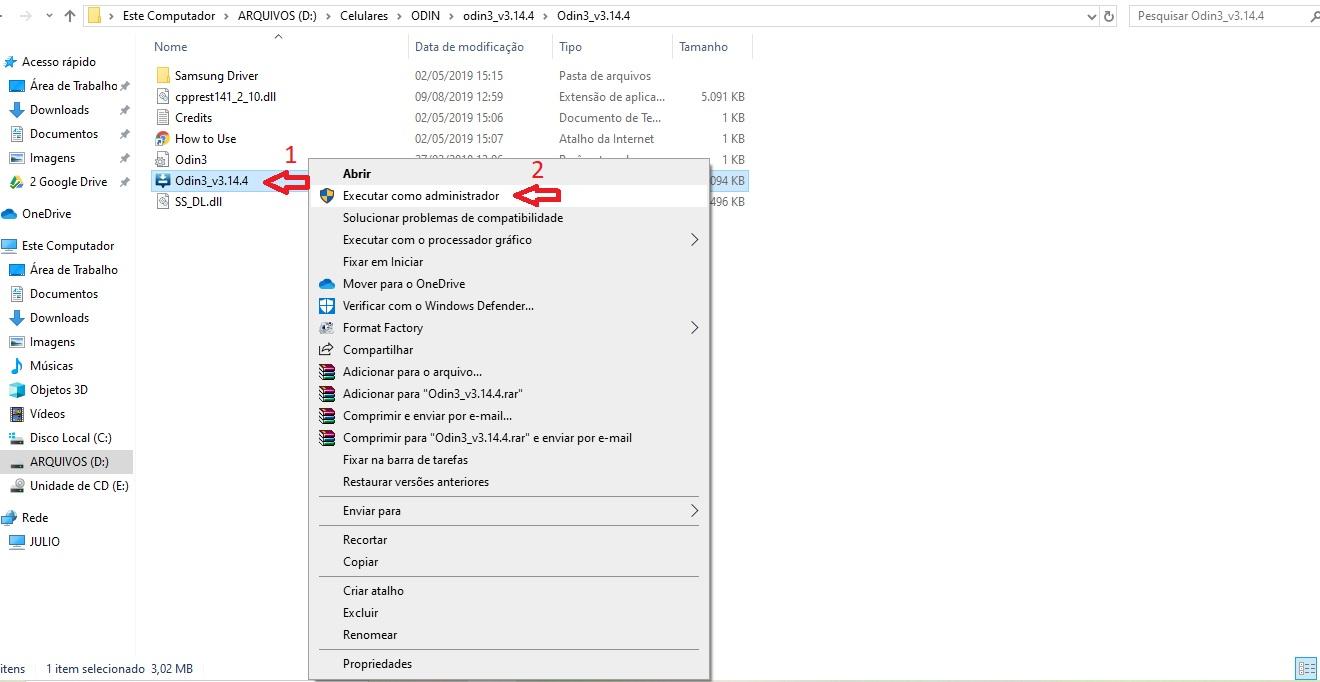Click the Este Computador breadcrumb segment

pos(168,16)
